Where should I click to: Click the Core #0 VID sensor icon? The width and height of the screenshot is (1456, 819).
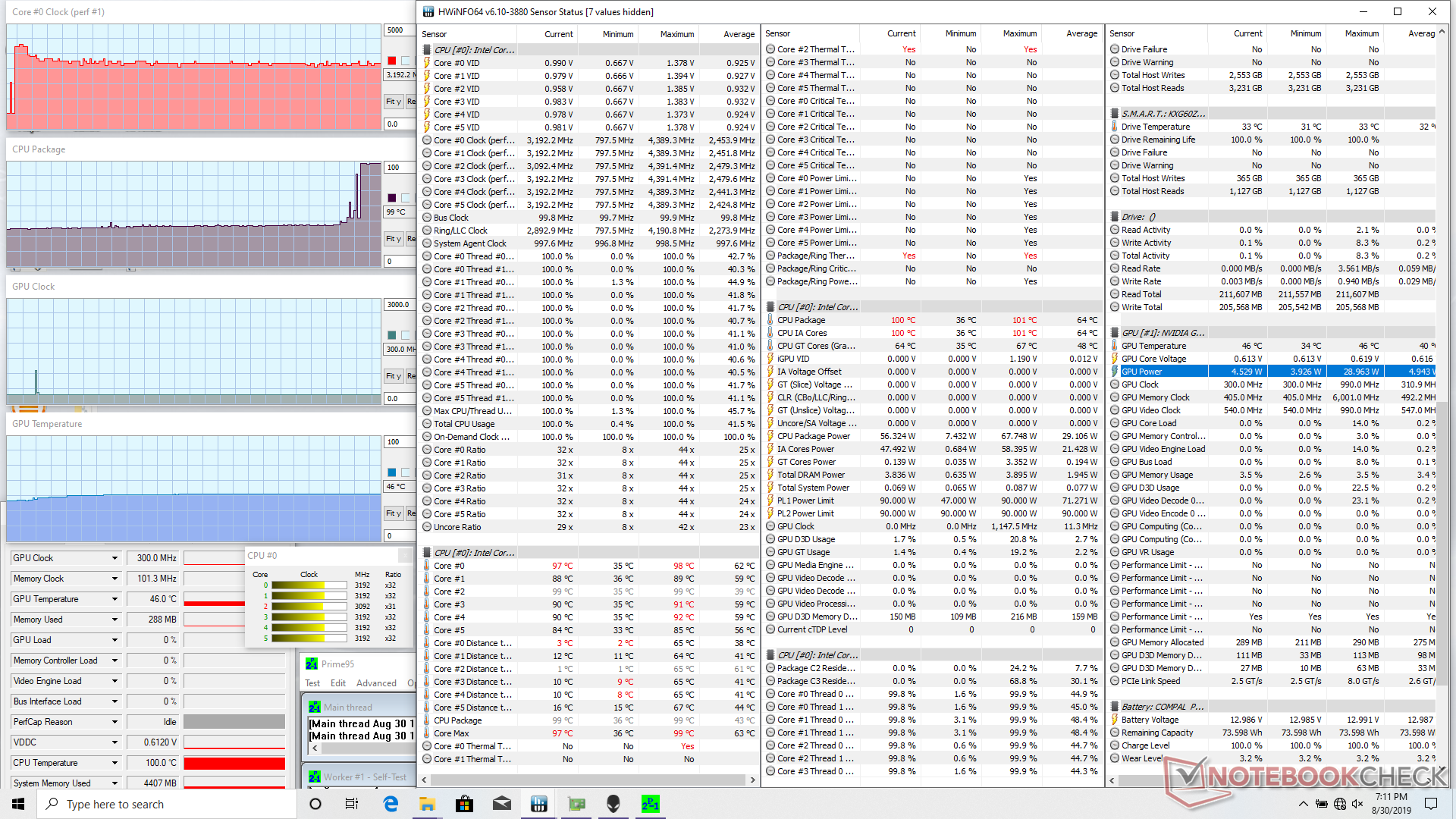click(427, 63)
